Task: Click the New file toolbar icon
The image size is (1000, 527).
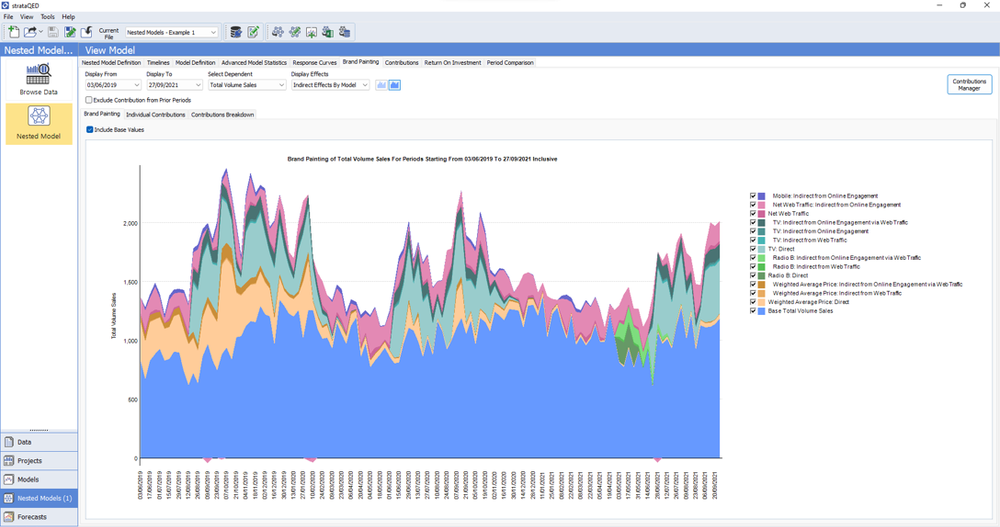Action: [x=13, y=32]
